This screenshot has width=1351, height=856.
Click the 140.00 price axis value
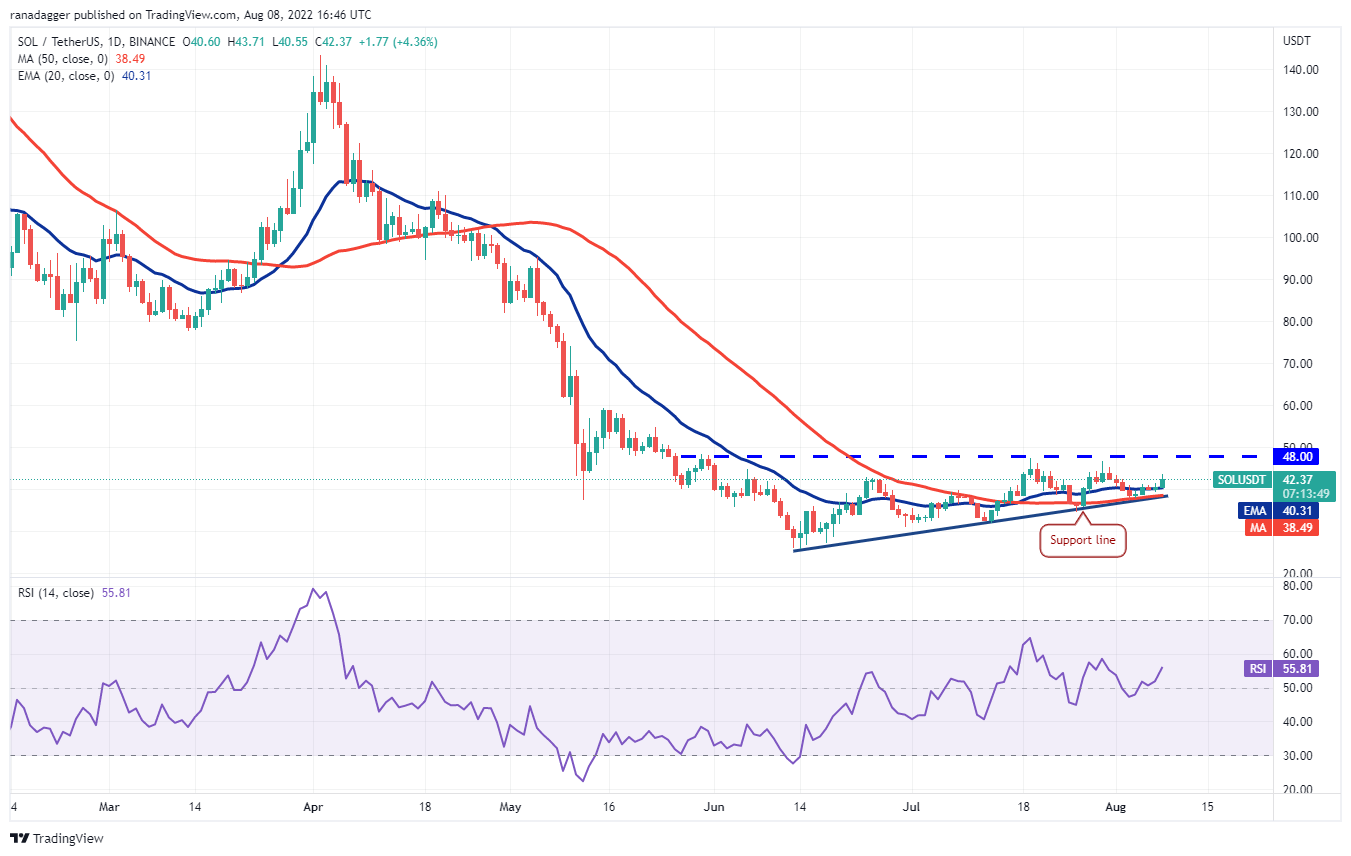point(1301,70)
